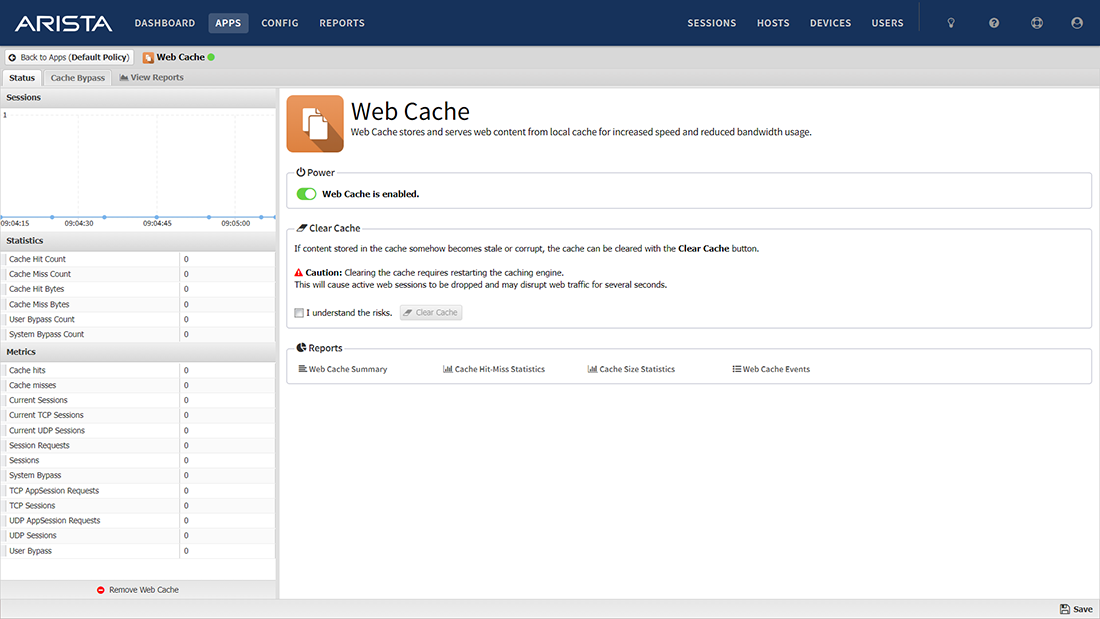
Task: Select the System Bypass metric row
Action: [x=138, y=476]
